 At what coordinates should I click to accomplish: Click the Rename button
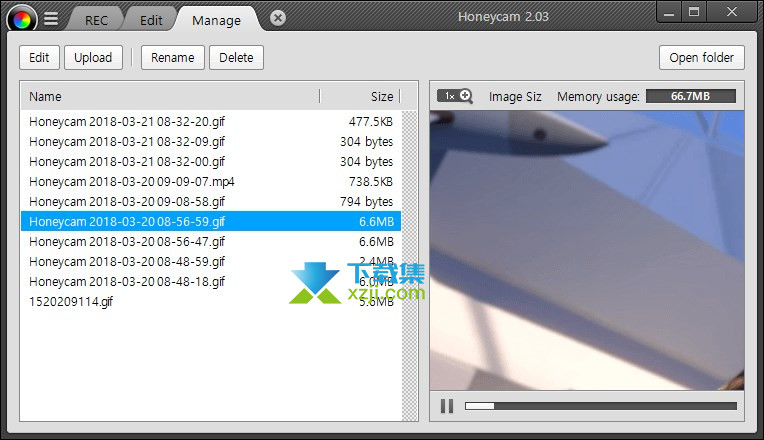click(172, 57)
